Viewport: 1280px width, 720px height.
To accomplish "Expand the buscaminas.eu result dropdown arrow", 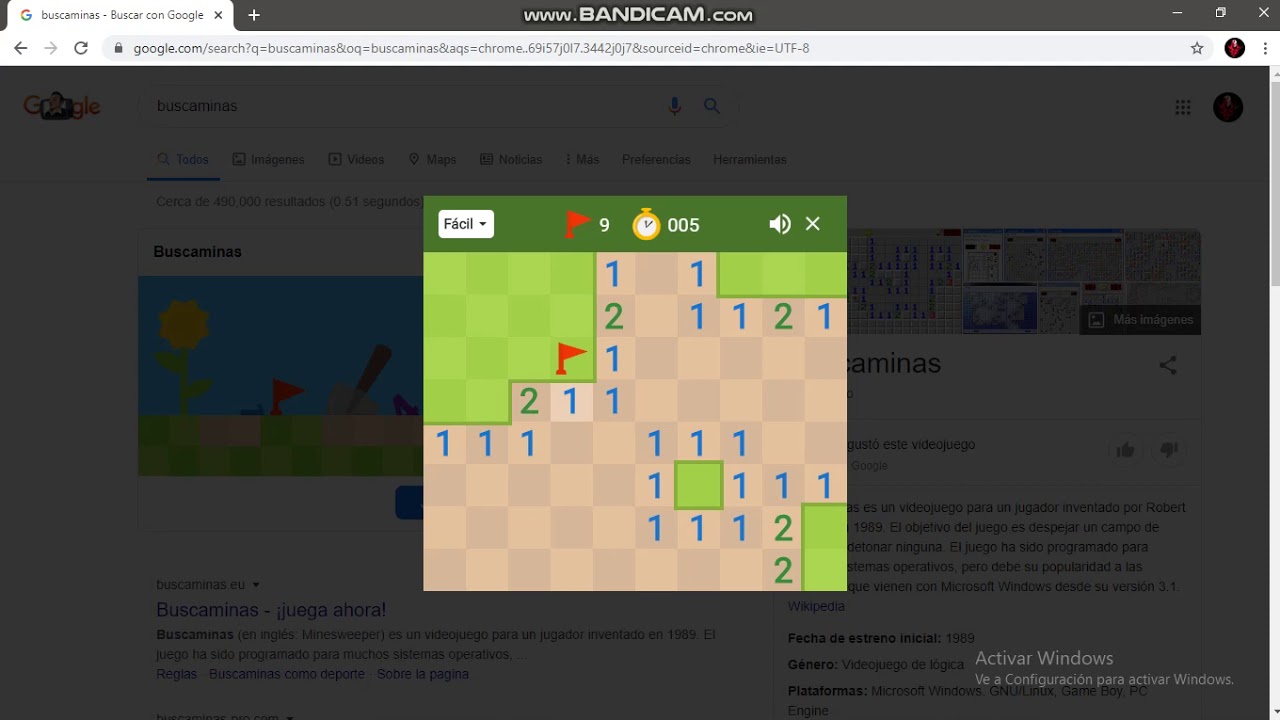I will (x=256, y=585).
